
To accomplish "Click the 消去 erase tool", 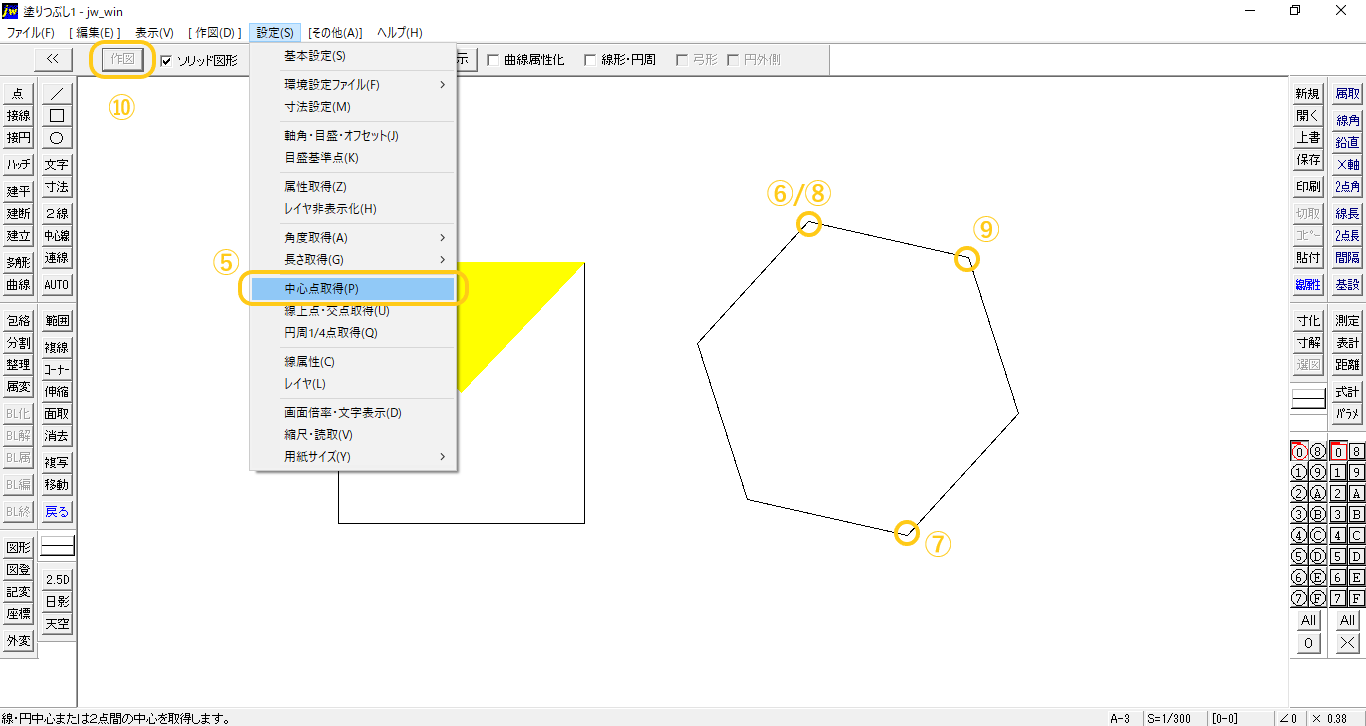I will pyautogui.click(x=57, y=436).
